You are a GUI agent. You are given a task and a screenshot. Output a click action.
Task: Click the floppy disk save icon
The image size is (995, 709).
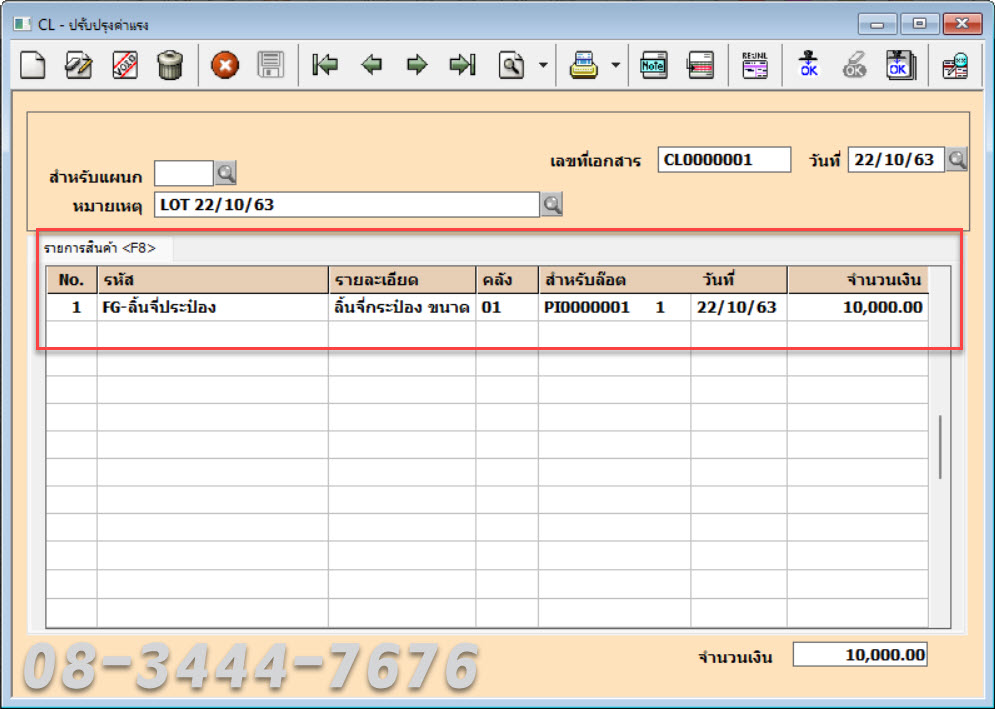[x=270, y=65]
